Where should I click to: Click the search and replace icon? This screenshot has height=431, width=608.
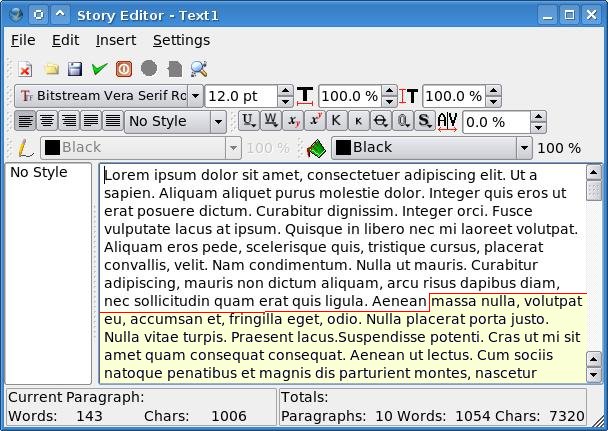[198, 69]
